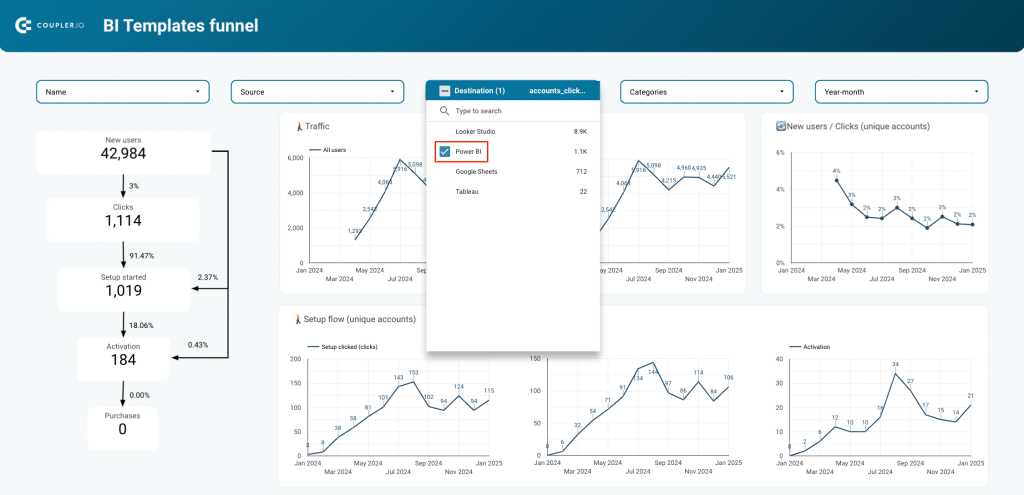Click the Coupler.io logo
Viewport: 1024px width, 495px height.
(49, 25)
